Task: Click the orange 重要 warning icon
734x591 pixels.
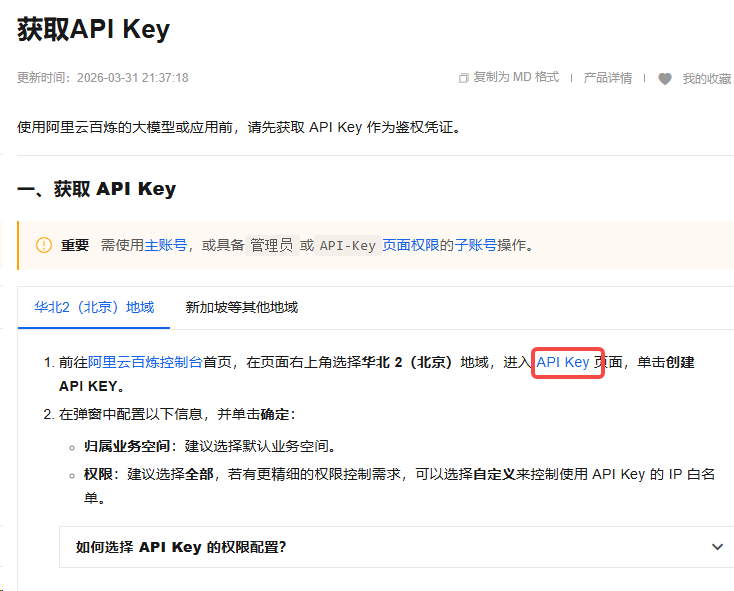Action: (x=44, y=245)
